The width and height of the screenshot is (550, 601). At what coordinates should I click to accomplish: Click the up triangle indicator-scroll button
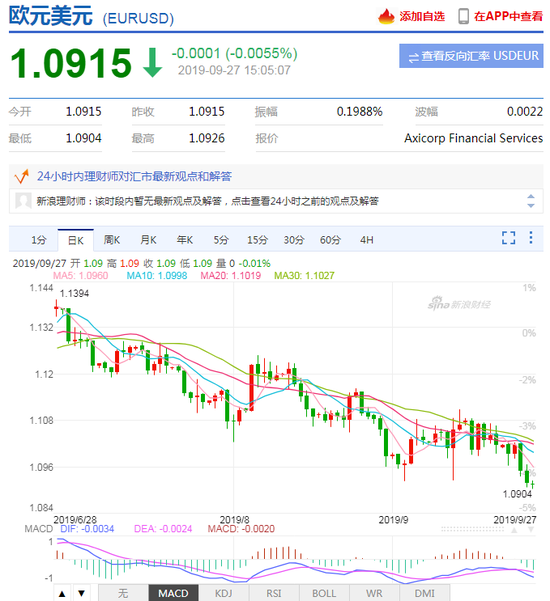point(62,594)
